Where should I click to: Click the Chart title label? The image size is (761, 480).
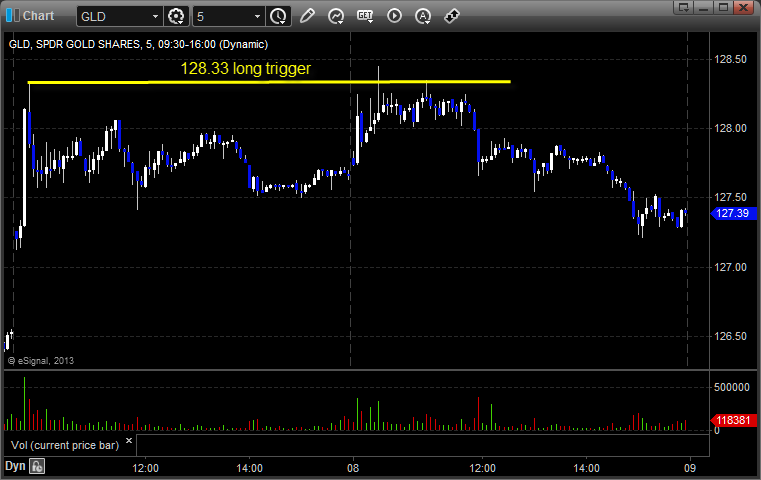(x=38, y=16)
